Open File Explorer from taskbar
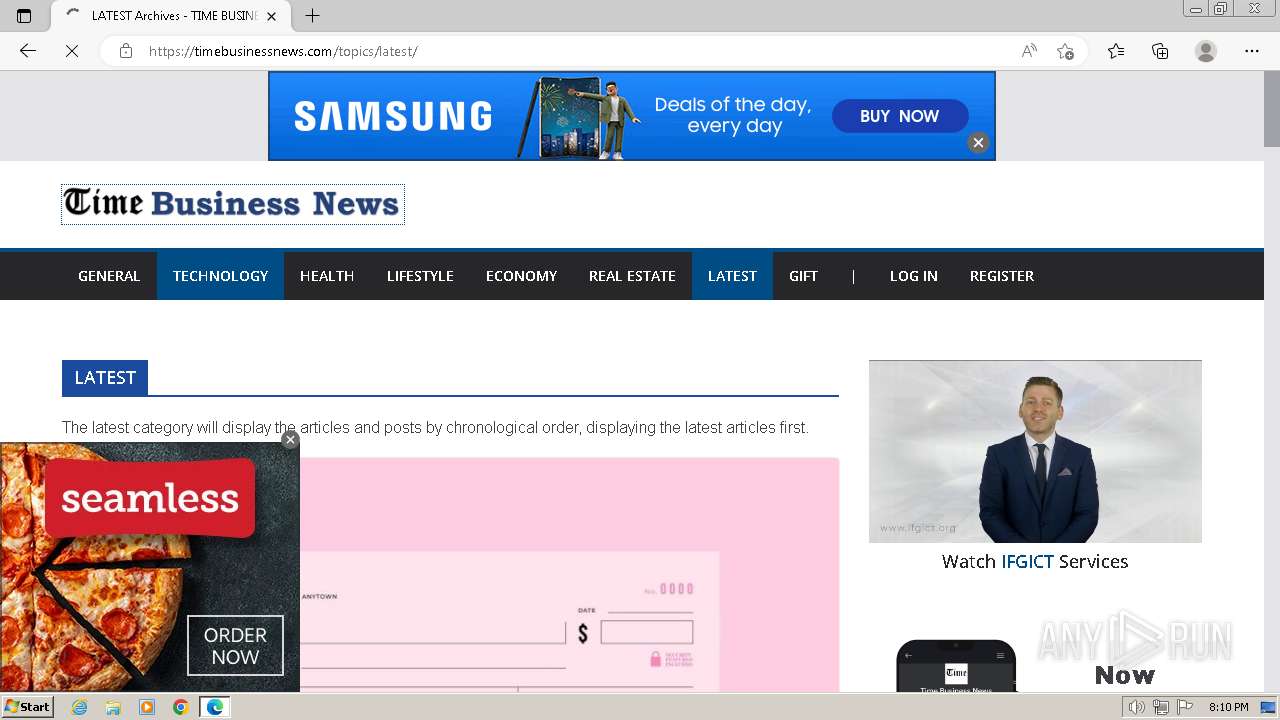This screenshot has width=1280, height=720. pos(113,707)
